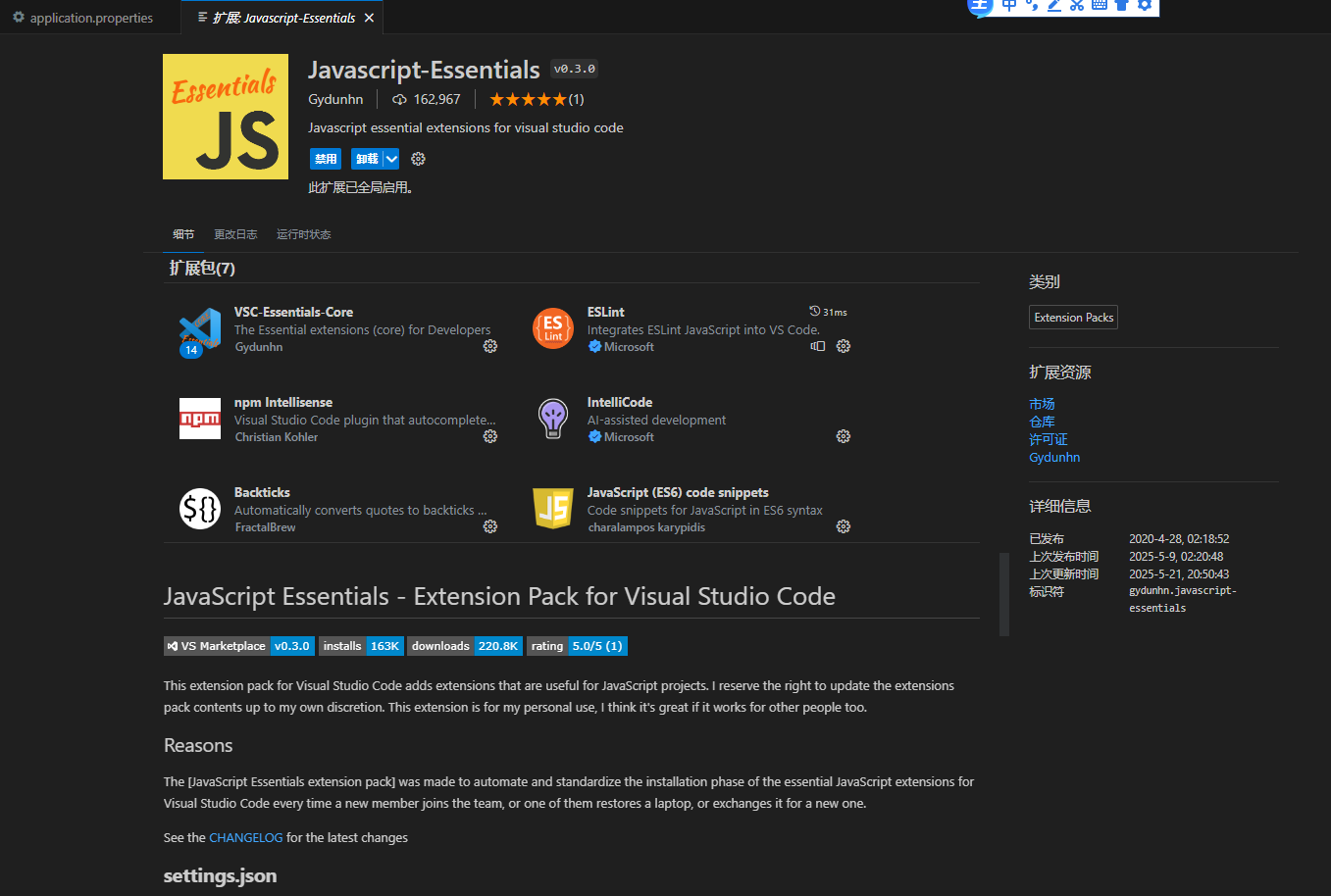Click the IntelliCode lightbulb logo
This screenshot has width=1331, height=896.
click(x=553, y=419)
